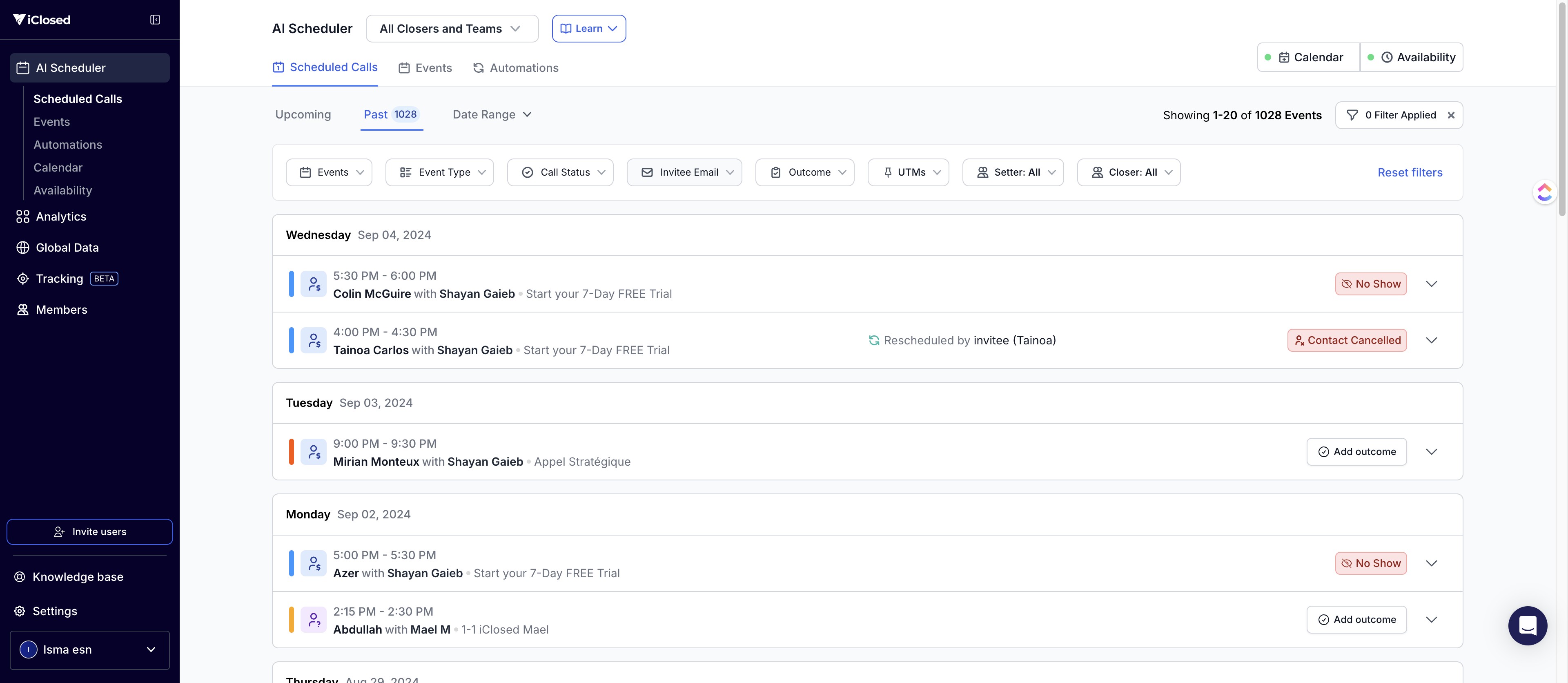Switch to the Upcoming tab
The image size is (1568, 683).
coord(303,114)
